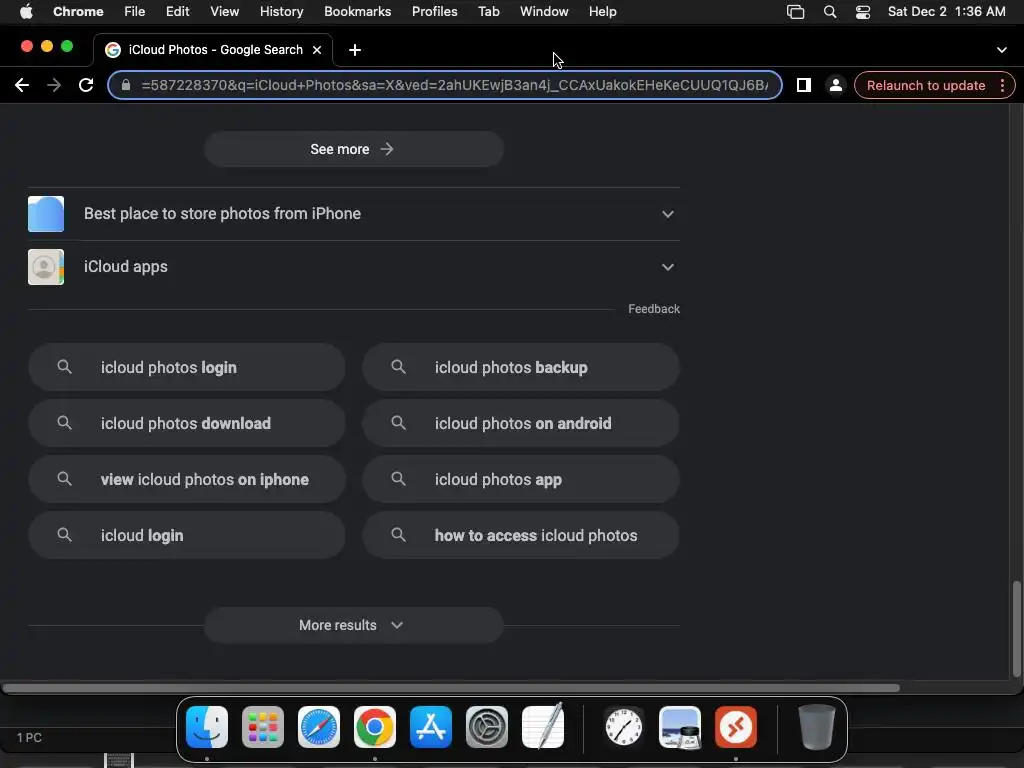Search icloud photos app suggestion
Image resolution: width=1024 pixels, height=768 pixels.
pyautogui.click(x=520, y=479)
